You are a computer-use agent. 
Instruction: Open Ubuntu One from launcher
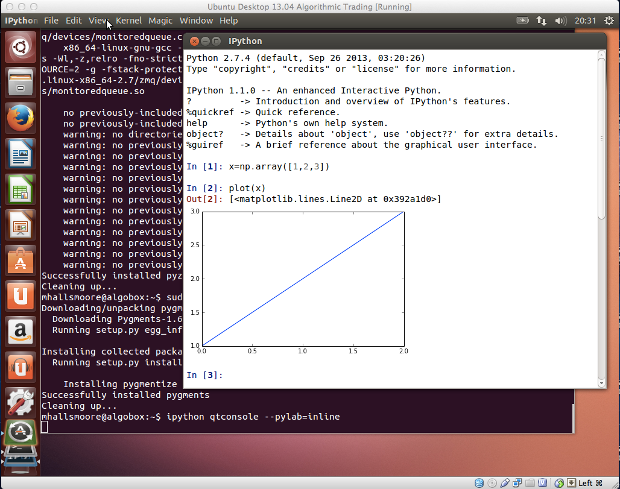coord(20,296)
